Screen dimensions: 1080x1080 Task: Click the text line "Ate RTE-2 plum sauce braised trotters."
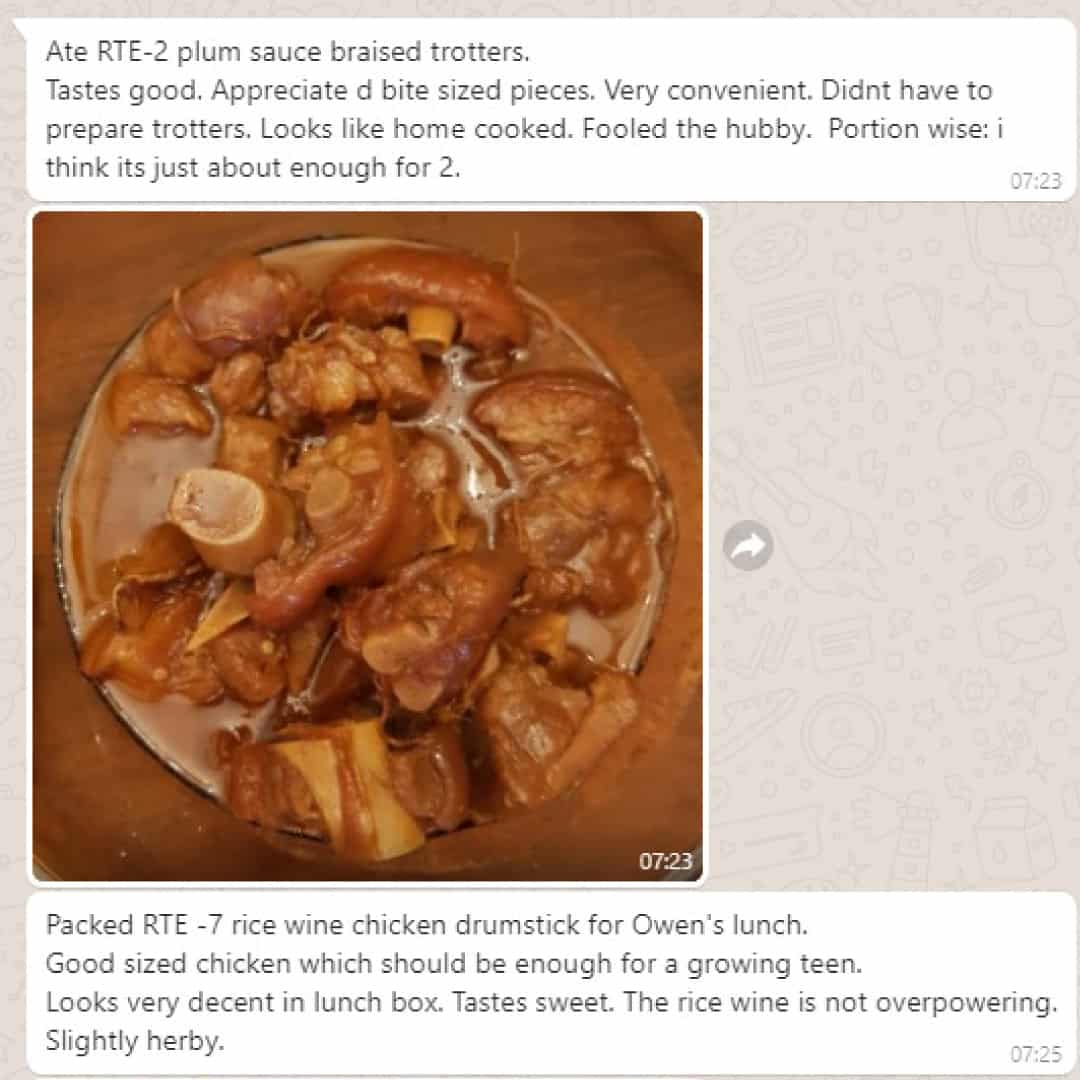pyautogui.click(x=288, y=52)
